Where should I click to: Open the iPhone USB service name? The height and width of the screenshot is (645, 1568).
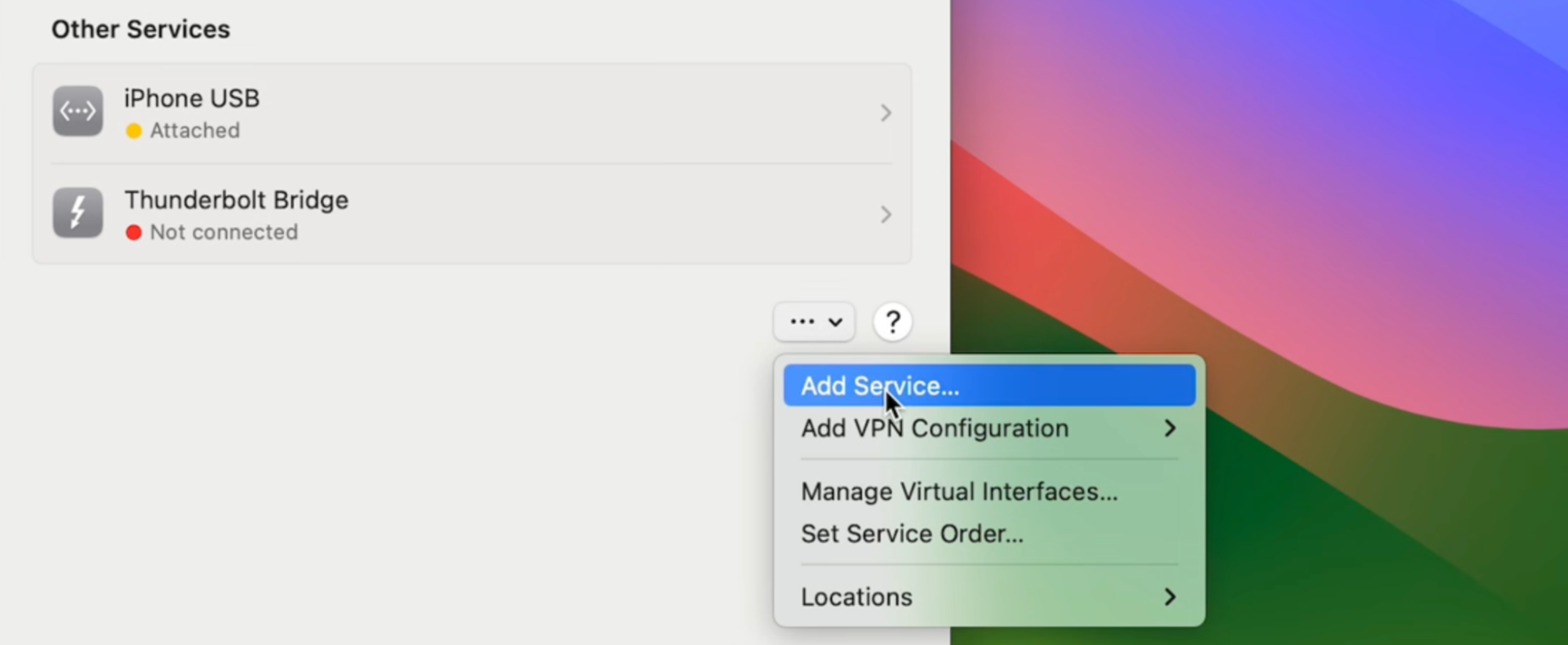[x=191, y=99]
